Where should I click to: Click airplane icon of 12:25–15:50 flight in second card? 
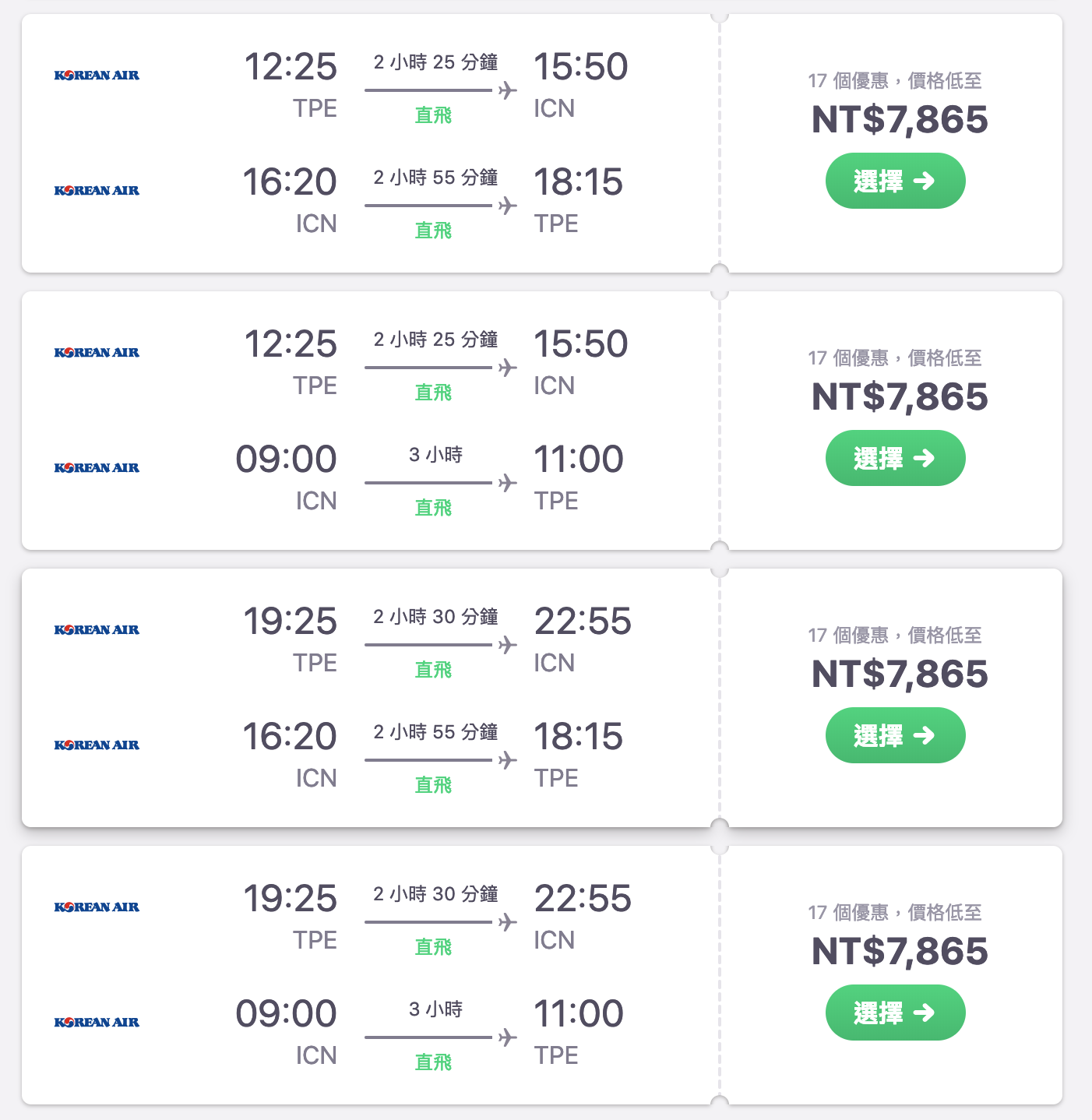(x=508, y=368)
